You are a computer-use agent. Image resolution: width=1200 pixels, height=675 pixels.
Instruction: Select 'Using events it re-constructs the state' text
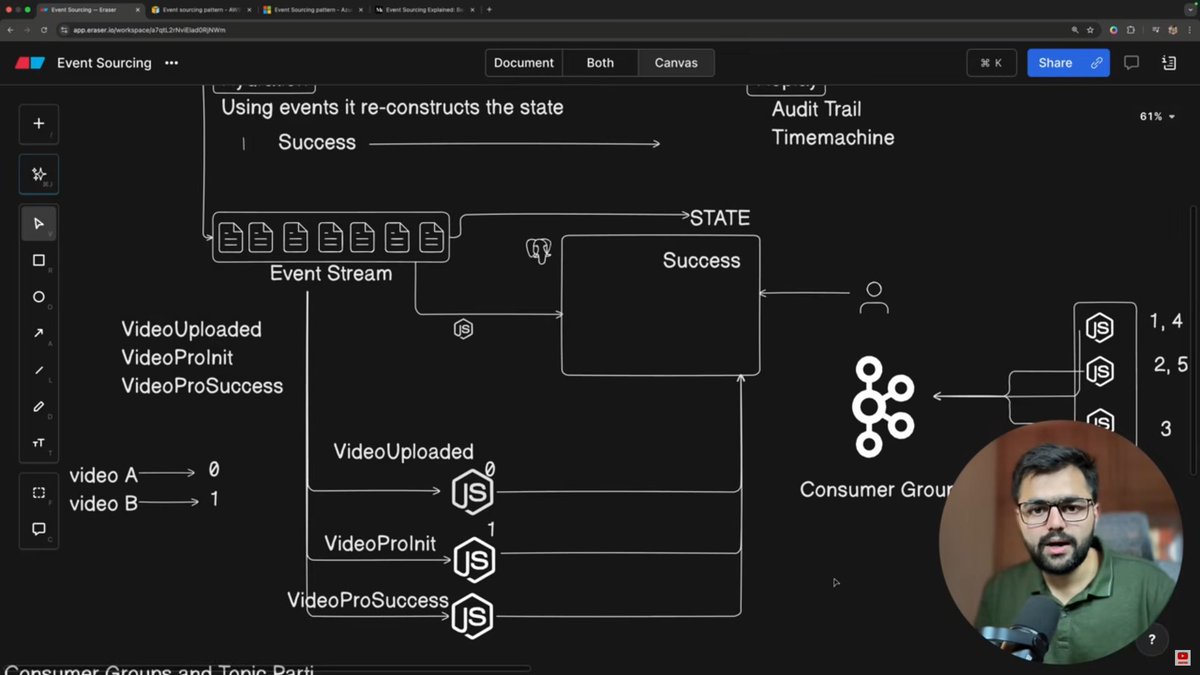pos(392,107)
